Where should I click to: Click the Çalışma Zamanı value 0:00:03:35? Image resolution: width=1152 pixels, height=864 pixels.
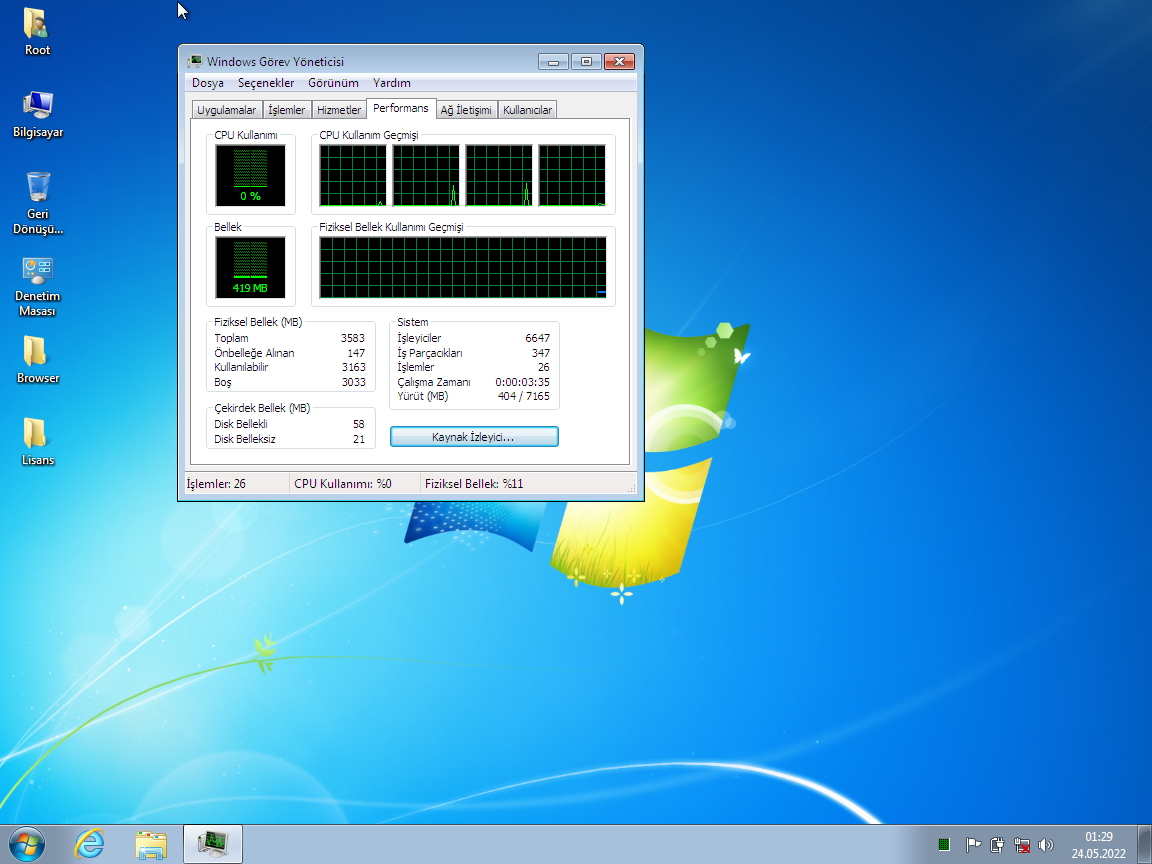pyautogui.click(x=522, y=382)
